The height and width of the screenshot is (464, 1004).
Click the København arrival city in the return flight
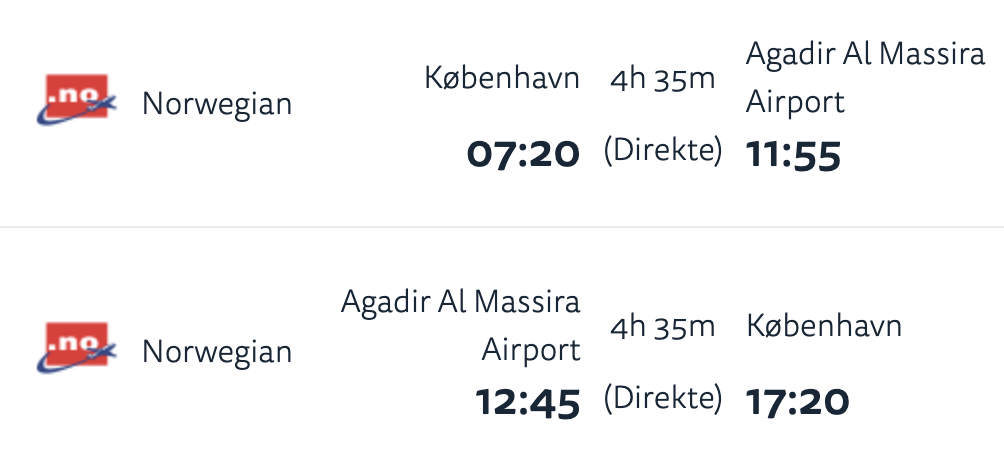point(824,326)
